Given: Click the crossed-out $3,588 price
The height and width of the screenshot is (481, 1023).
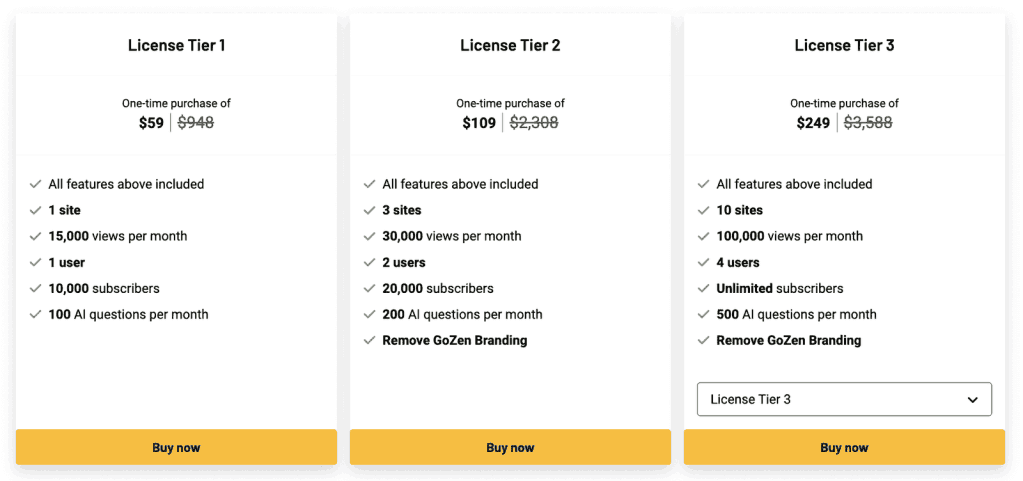Looking at the screenshot, I should point(868,123).
